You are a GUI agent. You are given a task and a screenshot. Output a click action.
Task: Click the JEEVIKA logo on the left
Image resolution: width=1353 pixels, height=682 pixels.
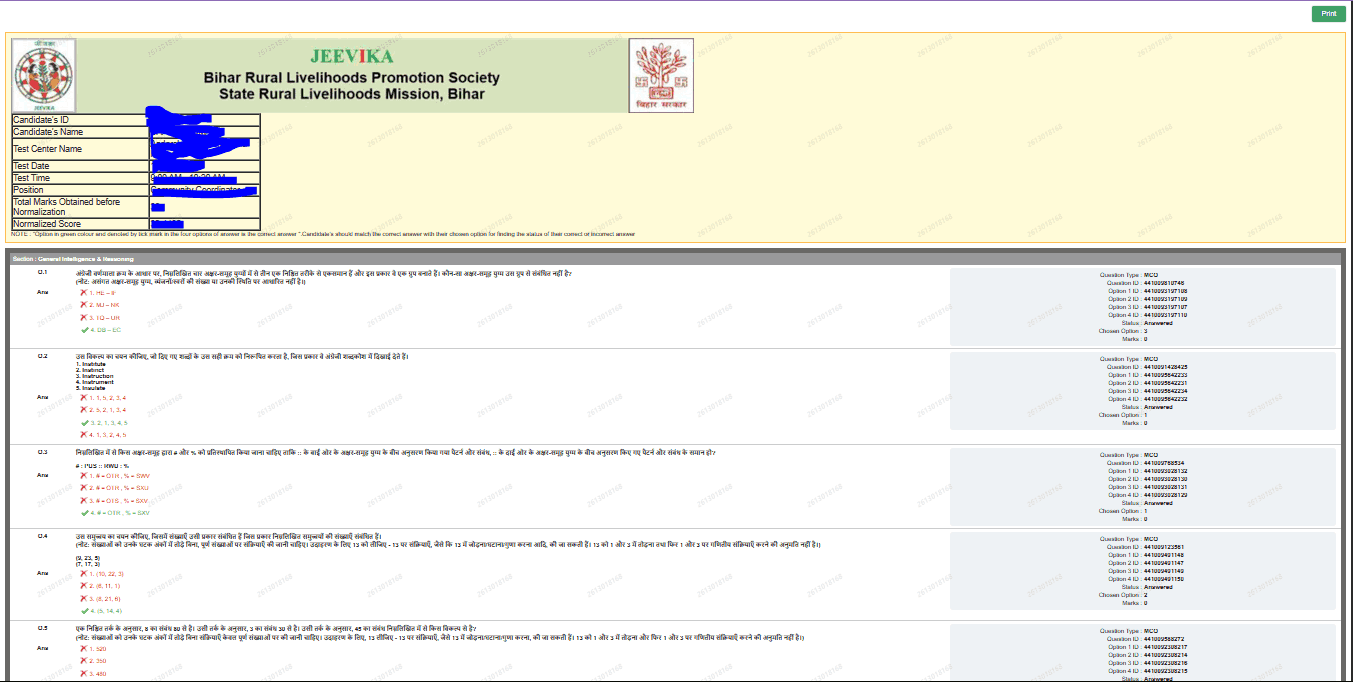pyautogui.click(x=42, y=75)
